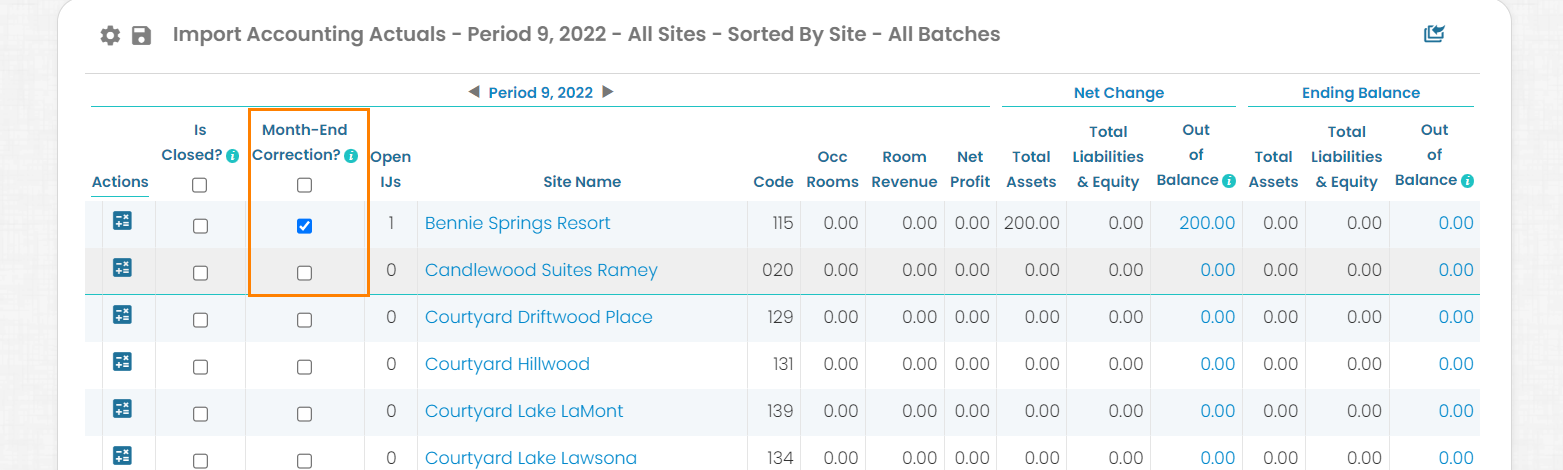Click the export icon at top right
The height and width of the screenshot is (470, 1563).
coord(1435,34)
